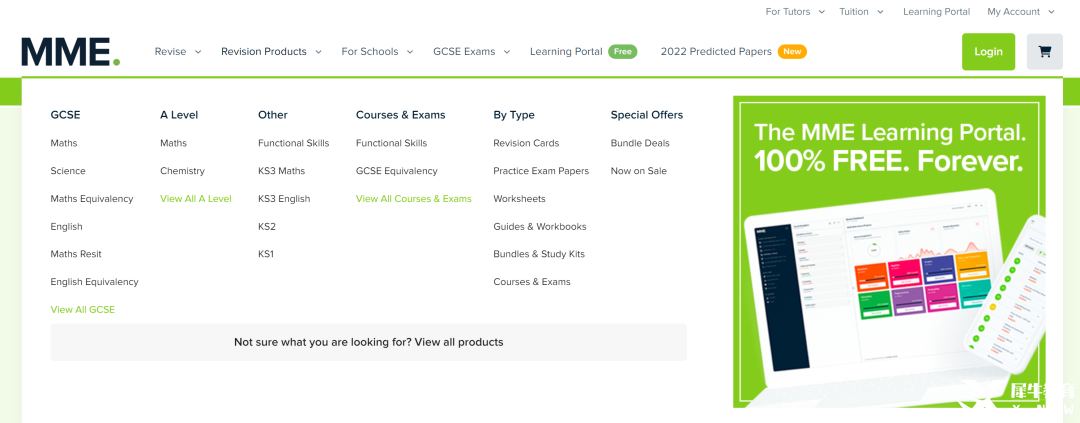Image resolution: width=1080 pixels, height=423 pixels.
Task: Click the green Login button
Action: (x=988, y=52)
